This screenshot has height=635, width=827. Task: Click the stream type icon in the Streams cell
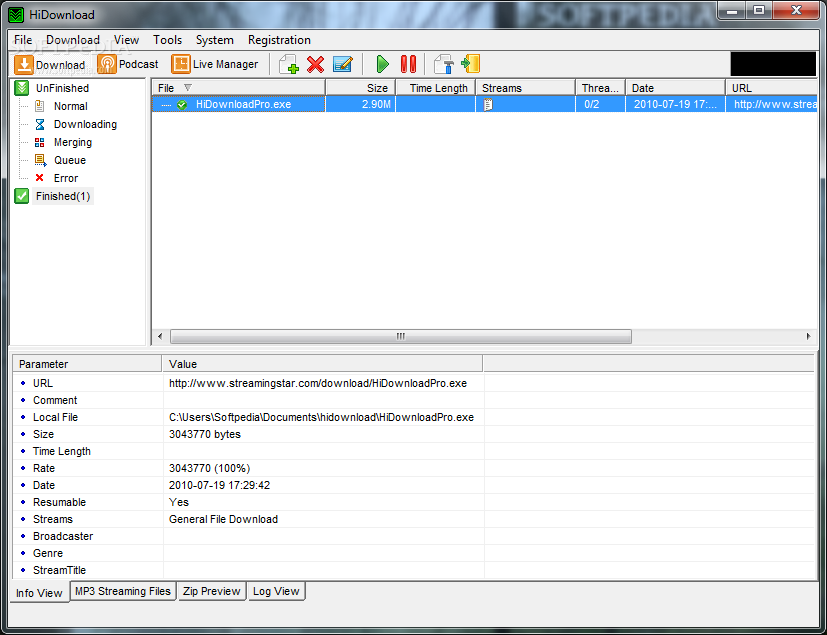pos(488,104)
